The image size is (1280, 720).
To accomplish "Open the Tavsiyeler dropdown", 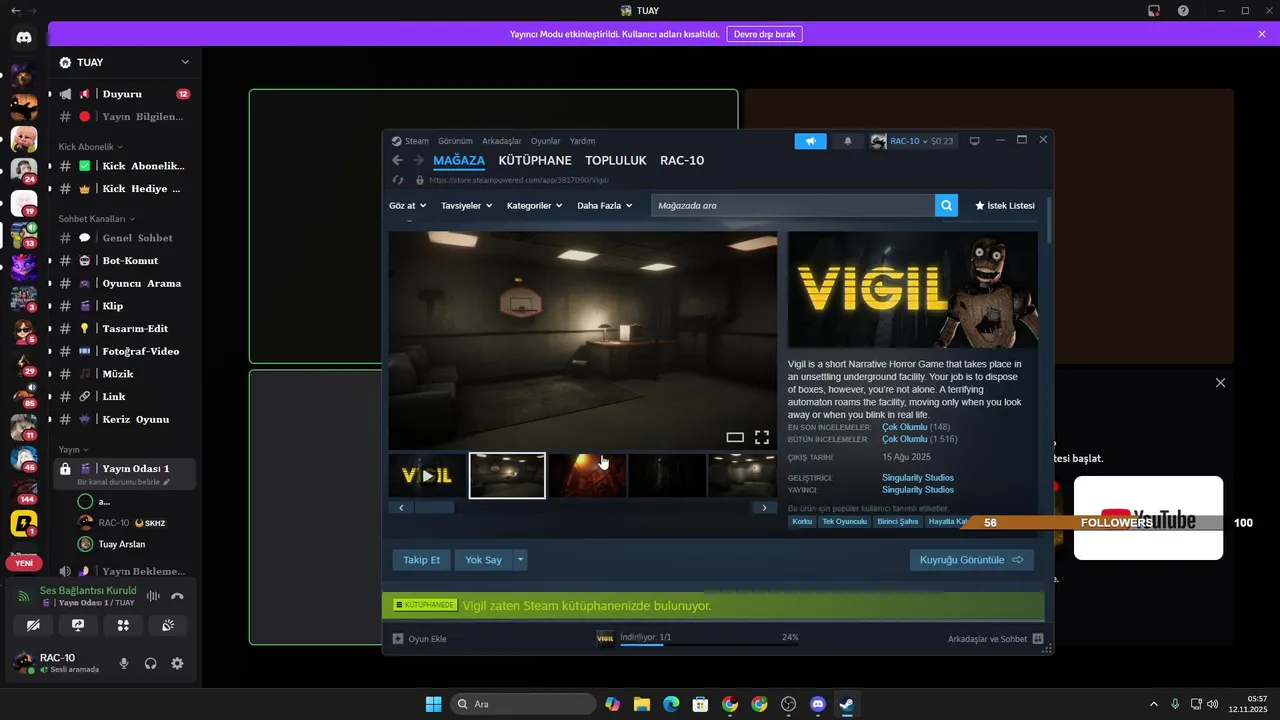I will 467,205.
